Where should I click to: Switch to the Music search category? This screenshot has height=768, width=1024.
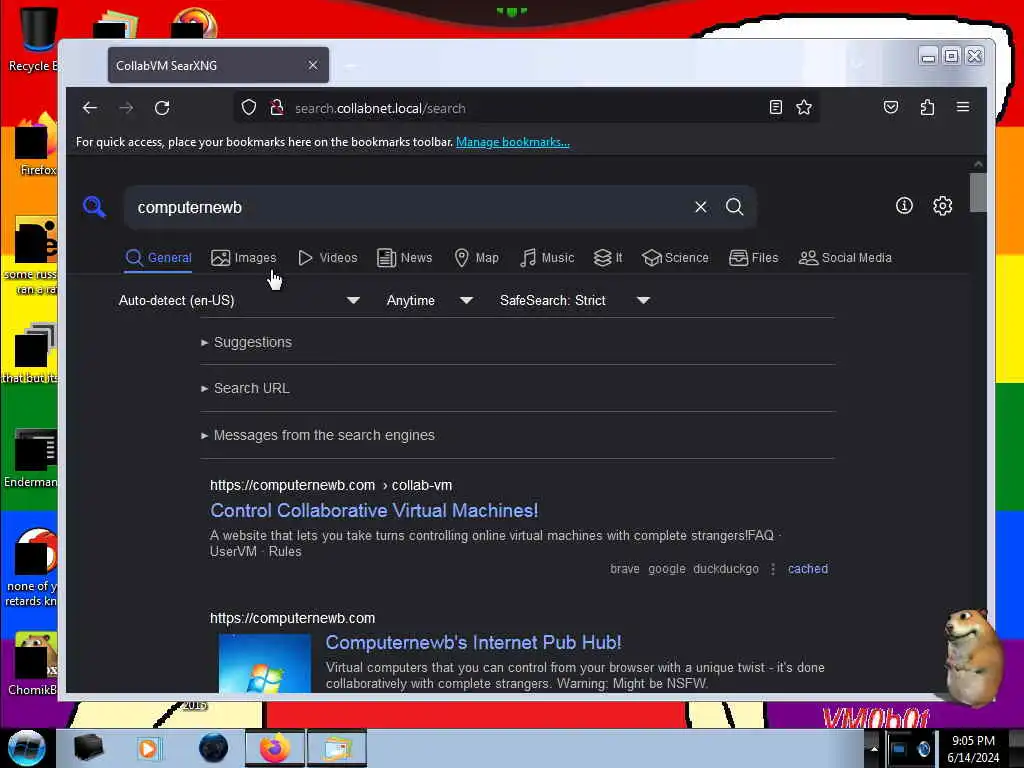[x=547, y=258]
